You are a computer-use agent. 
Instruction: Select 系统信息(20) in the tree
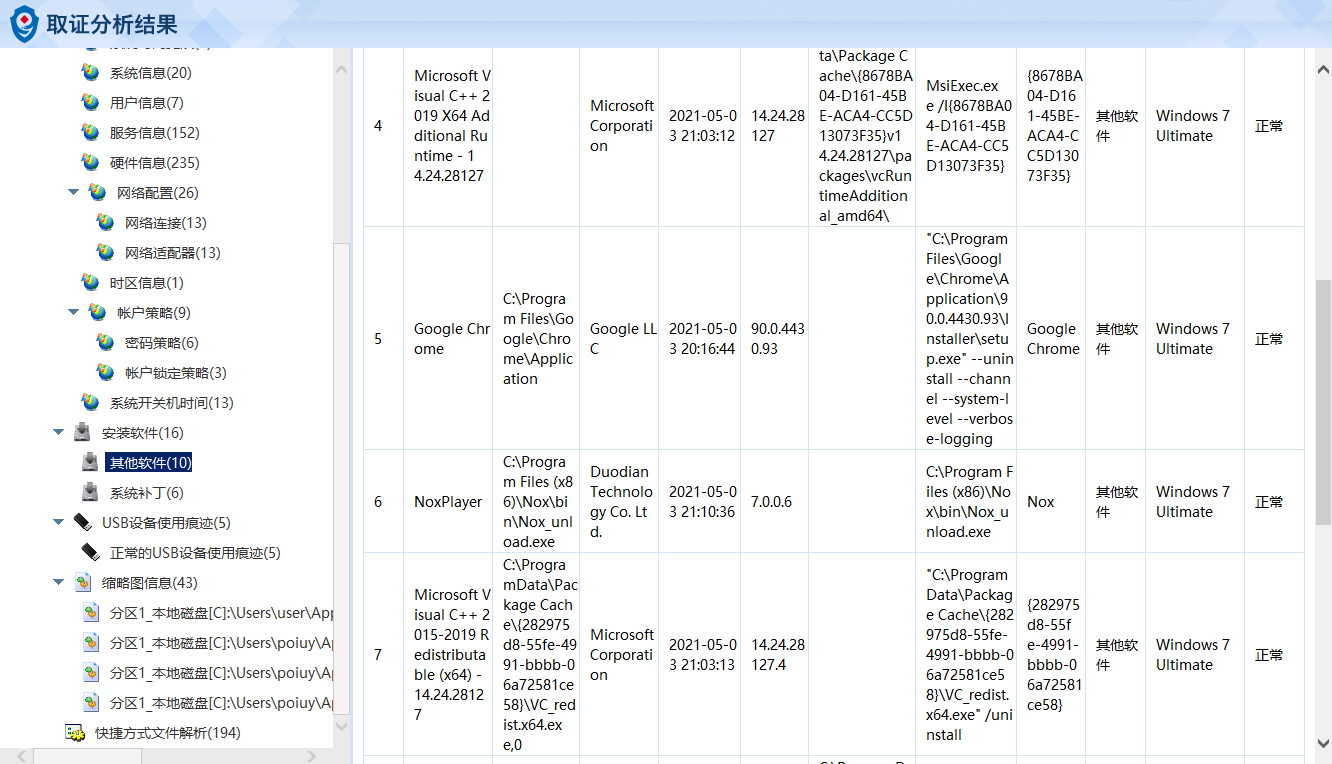point(151,73)
